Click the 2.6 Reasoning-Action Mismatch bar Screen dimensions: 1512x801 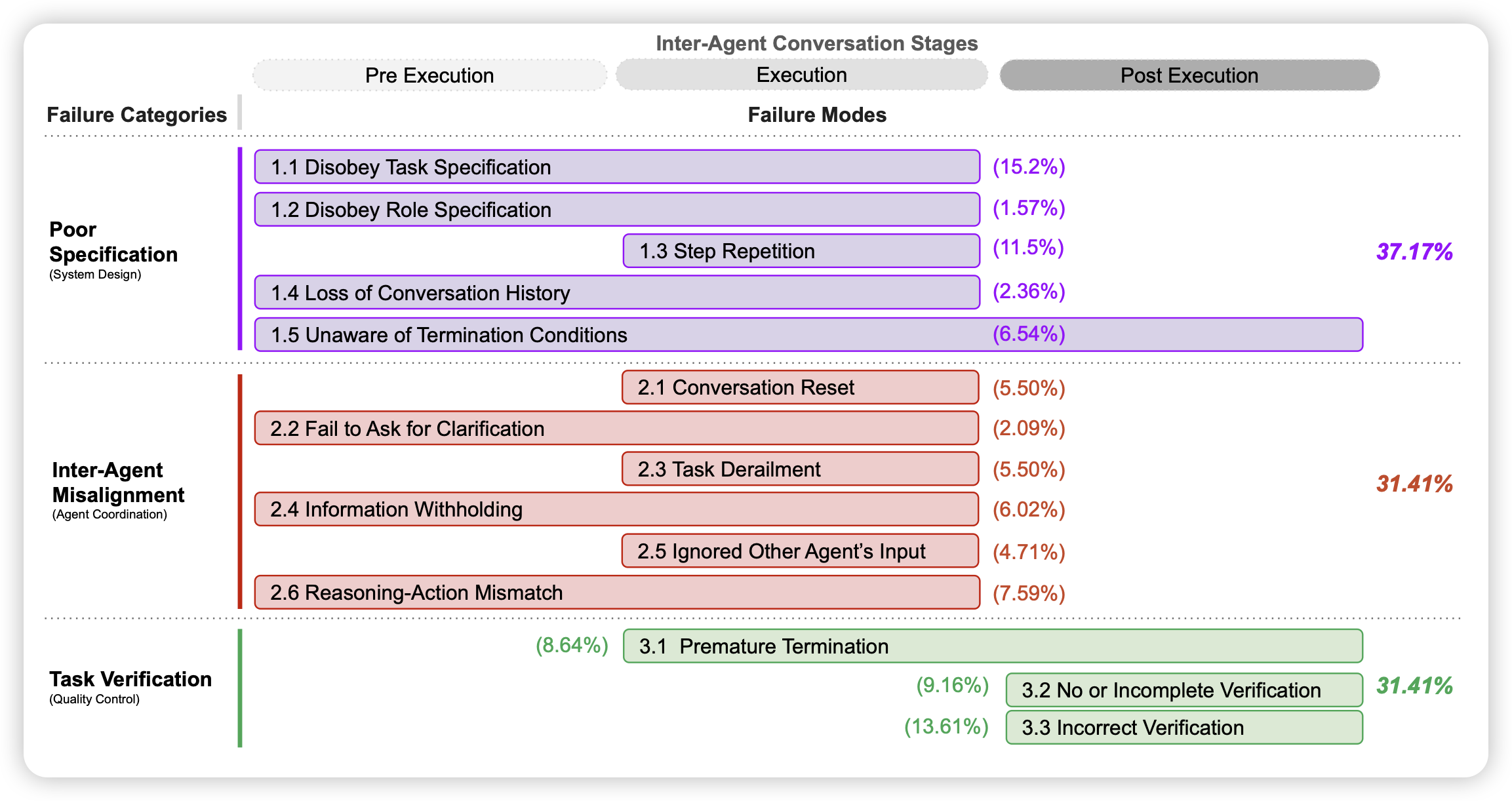[616, 593]
